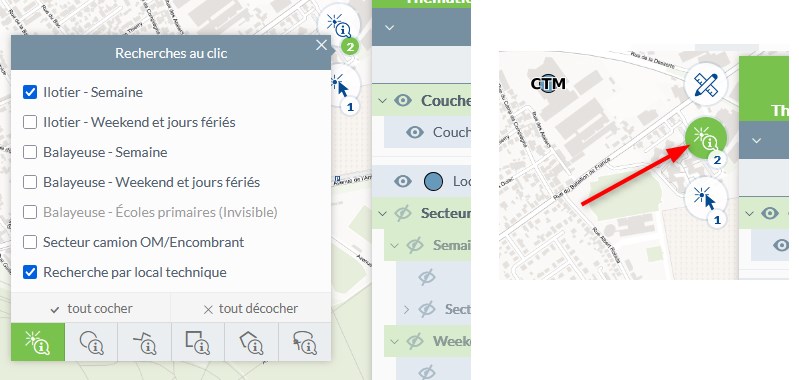The height and width of the screenshot is (380, 799).
Task: Collapse the Couche layer group chevron
Action: (382, 100)
